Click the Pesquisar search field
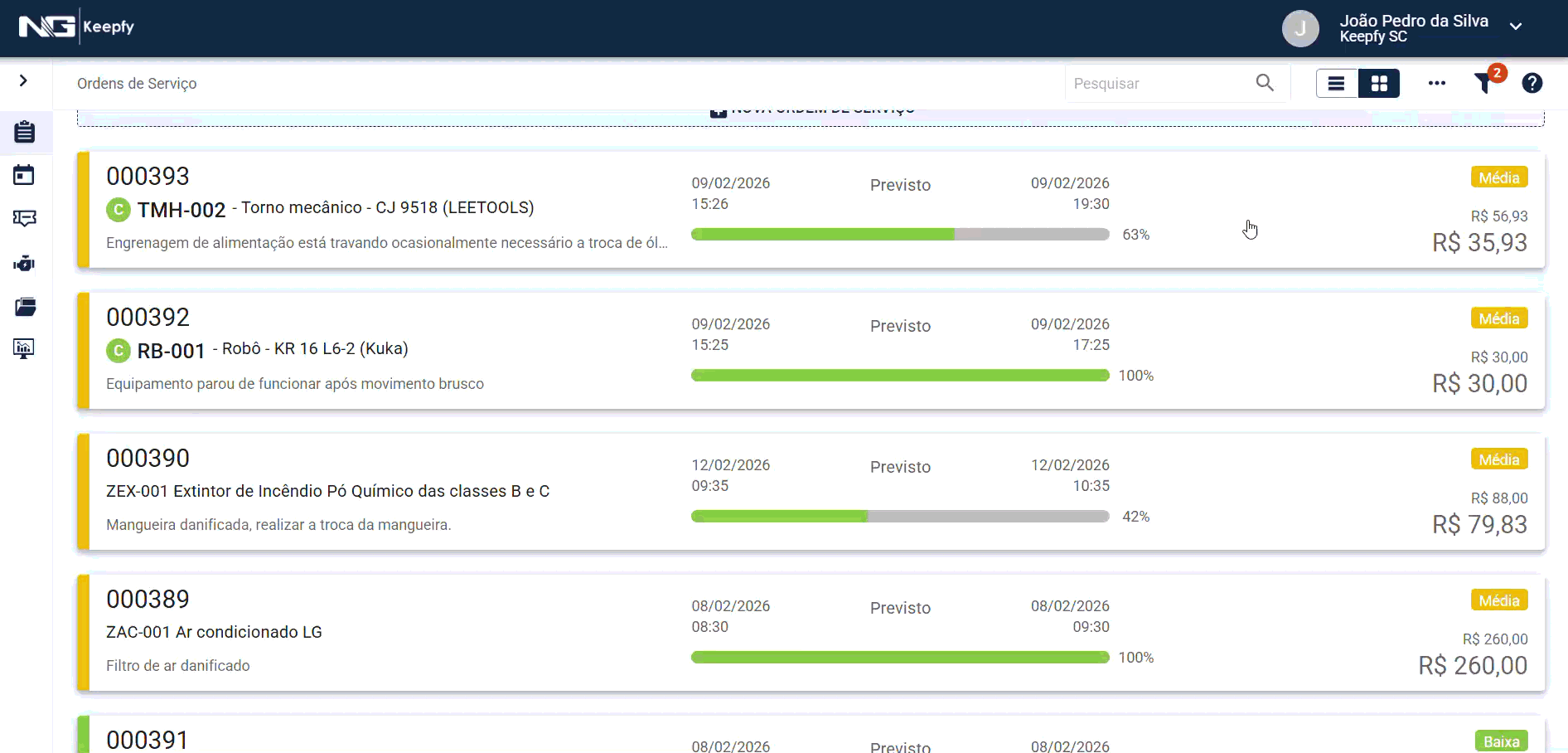The image size is (1568, 753). [x=1160, y=83]
